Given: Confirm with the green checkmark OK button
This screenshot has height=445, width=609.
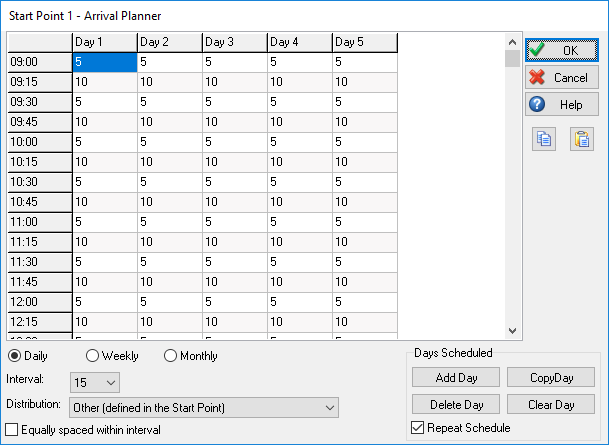Looking at the screenshot, I should (x=562, y=50).
